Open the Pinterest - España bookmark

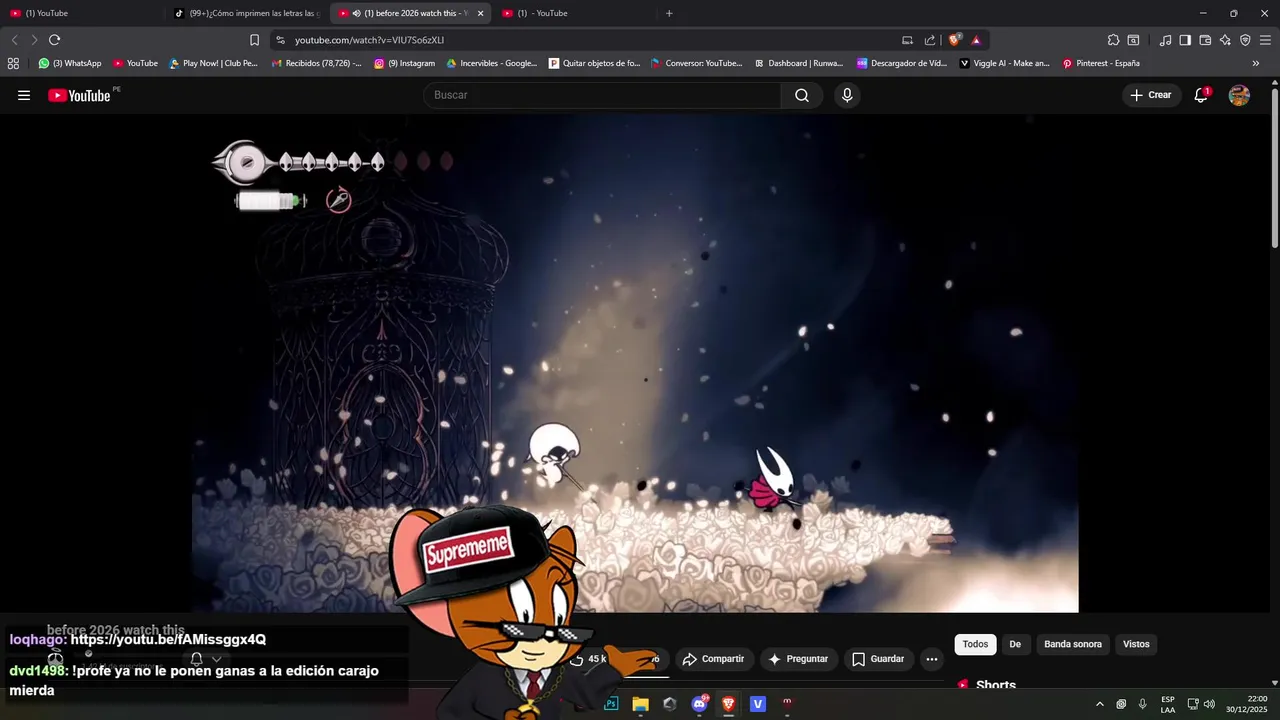pyautogui.click(x=1101, y=63)
